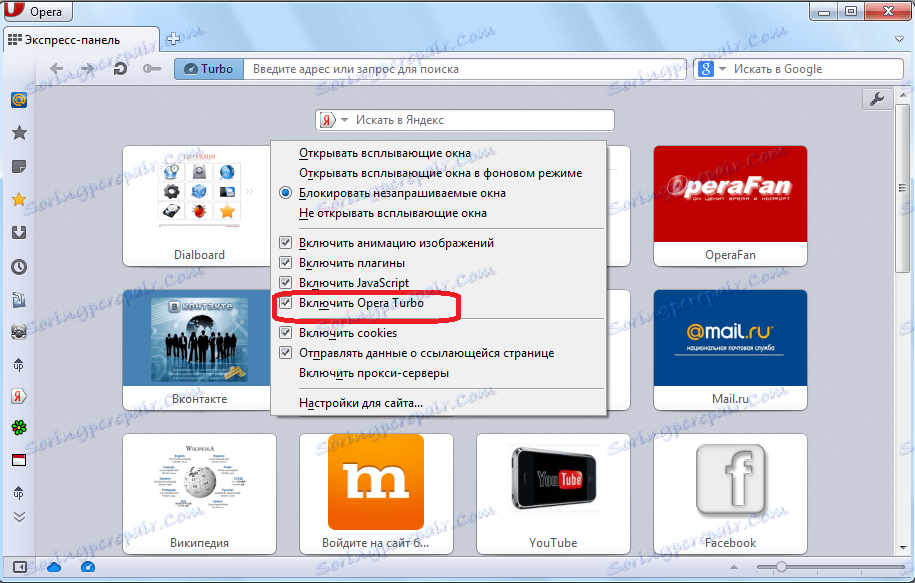The image size is (915, 583).
Task: Click the Google search input field
Action: click(x=816, y=69)
